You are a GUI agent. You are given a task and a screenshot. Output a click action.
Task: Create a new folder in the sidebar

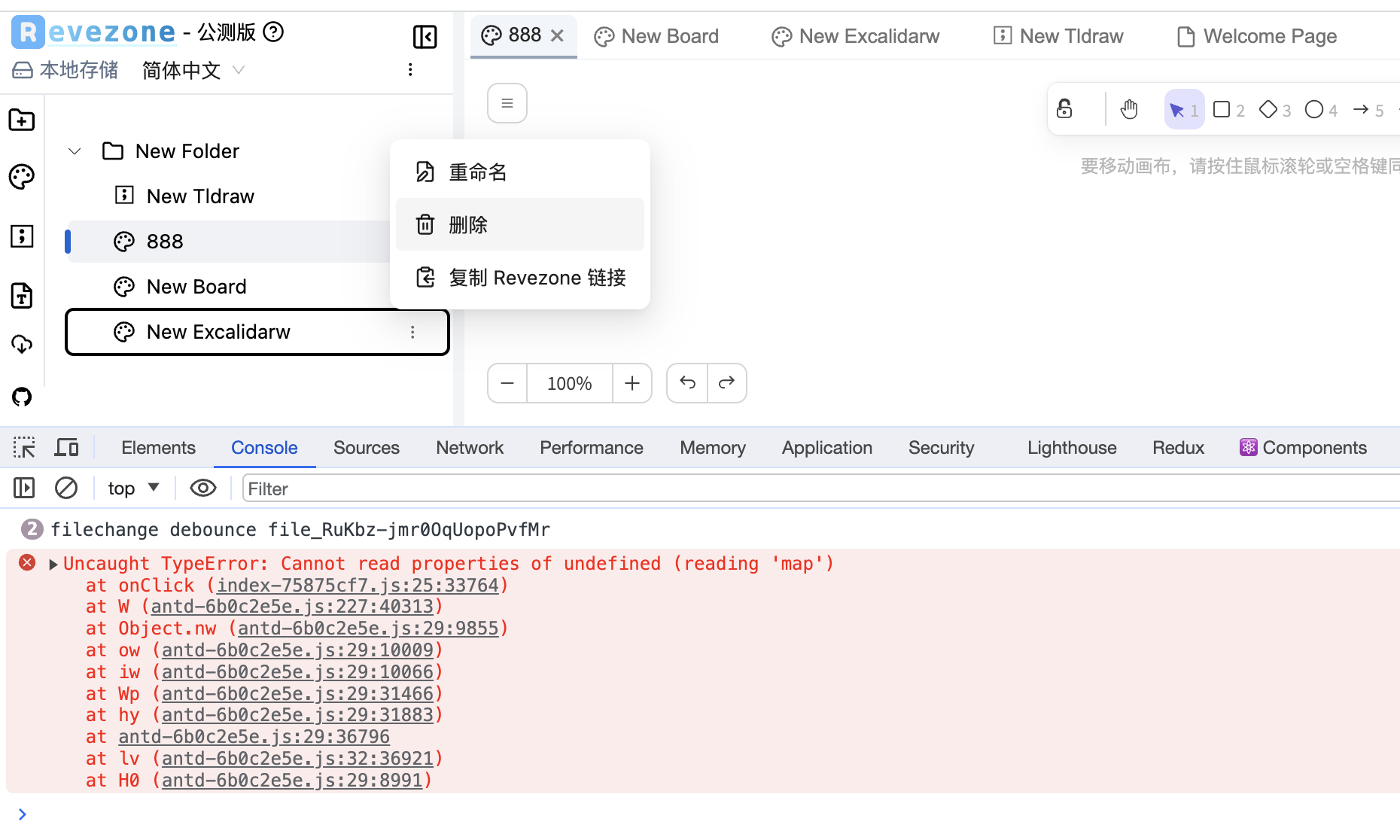coord(21,120)
